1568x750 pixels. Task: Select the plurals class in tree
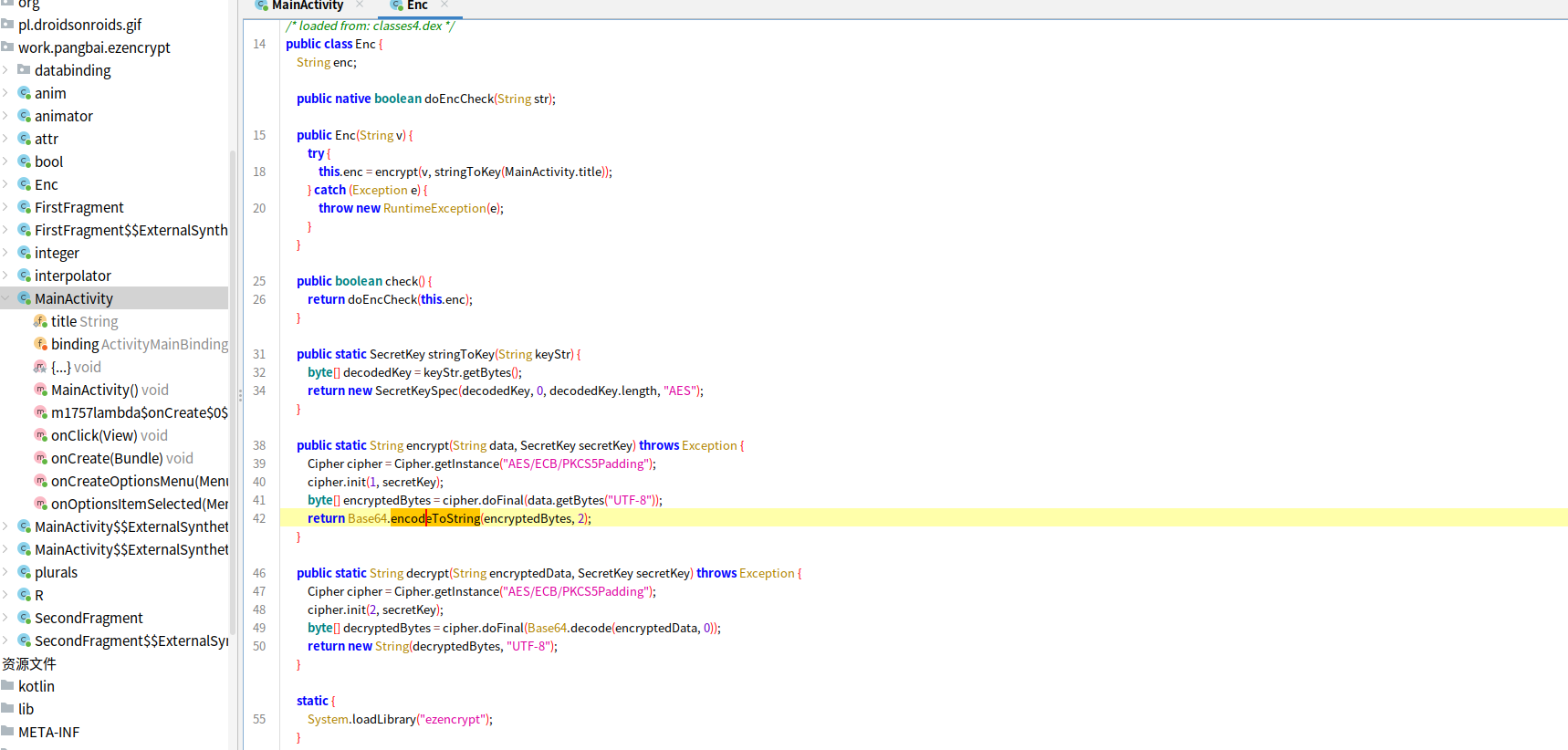click(x=56, y=572)
